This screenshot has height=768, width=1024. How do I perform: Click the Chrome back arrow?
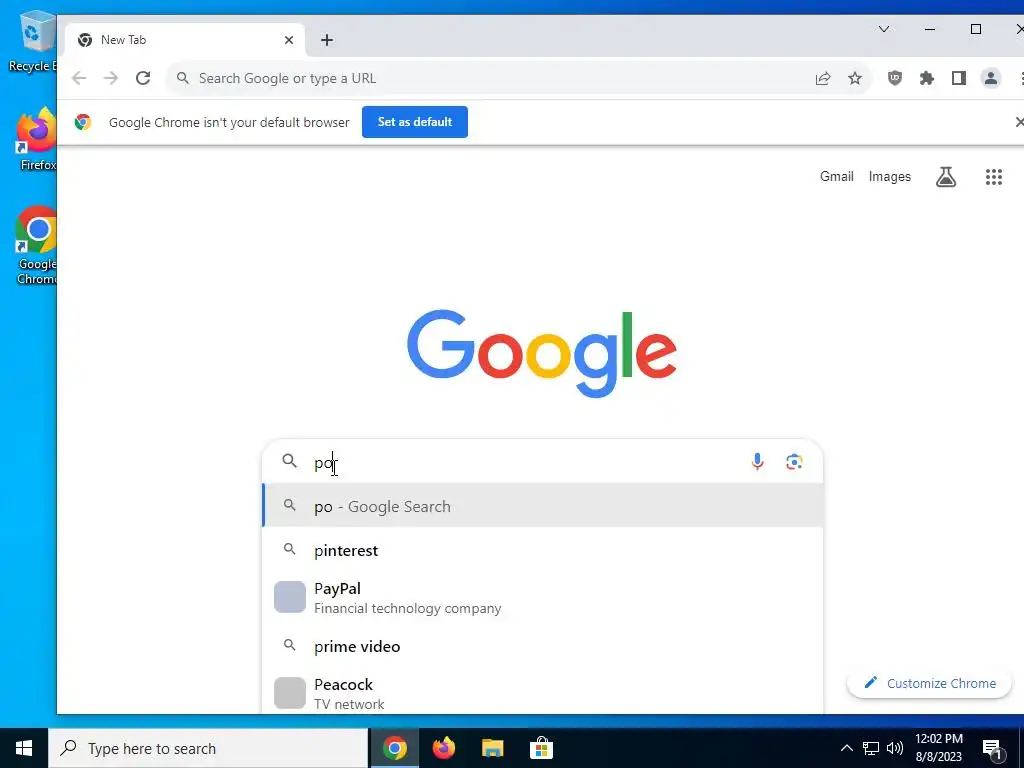(x=79, y=78)
